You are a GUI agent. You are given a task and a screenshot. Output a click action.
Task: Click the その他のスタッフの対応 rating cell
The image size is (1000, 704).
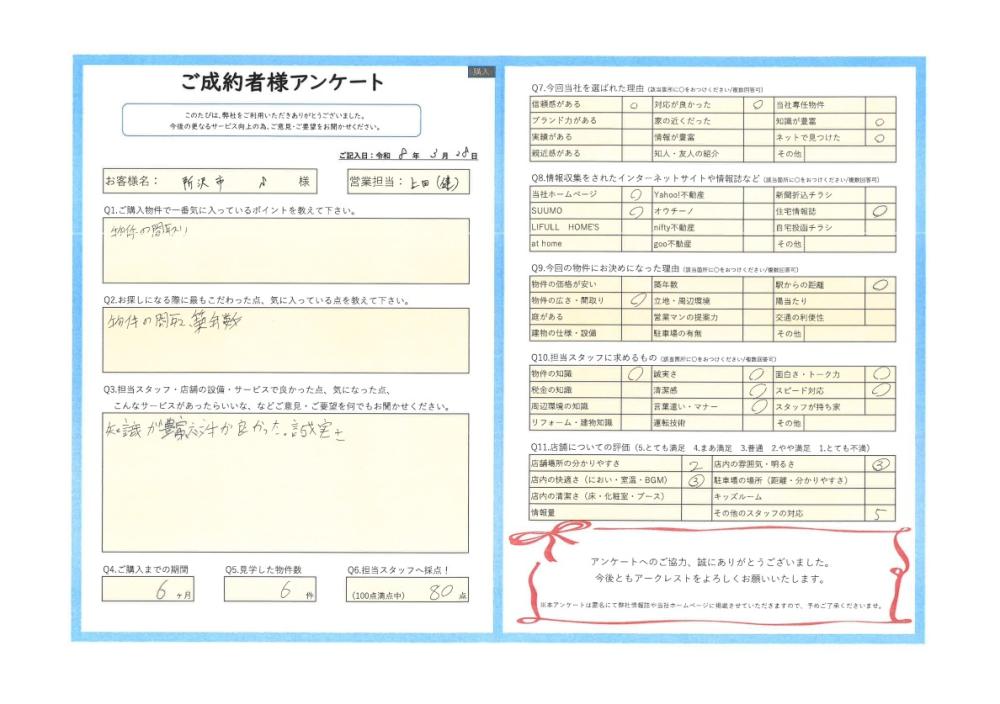click(880, 513)
